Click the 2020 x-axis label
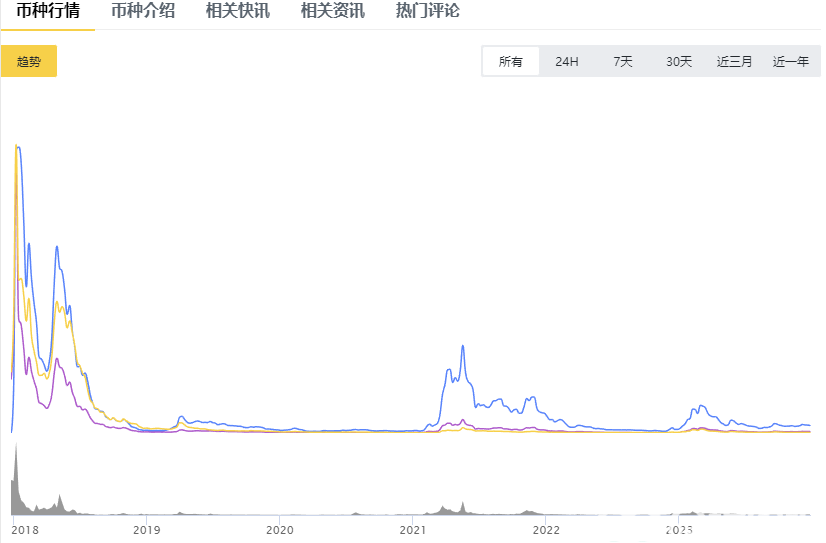This screenshot has width=826, height=543. pos(279,529)
